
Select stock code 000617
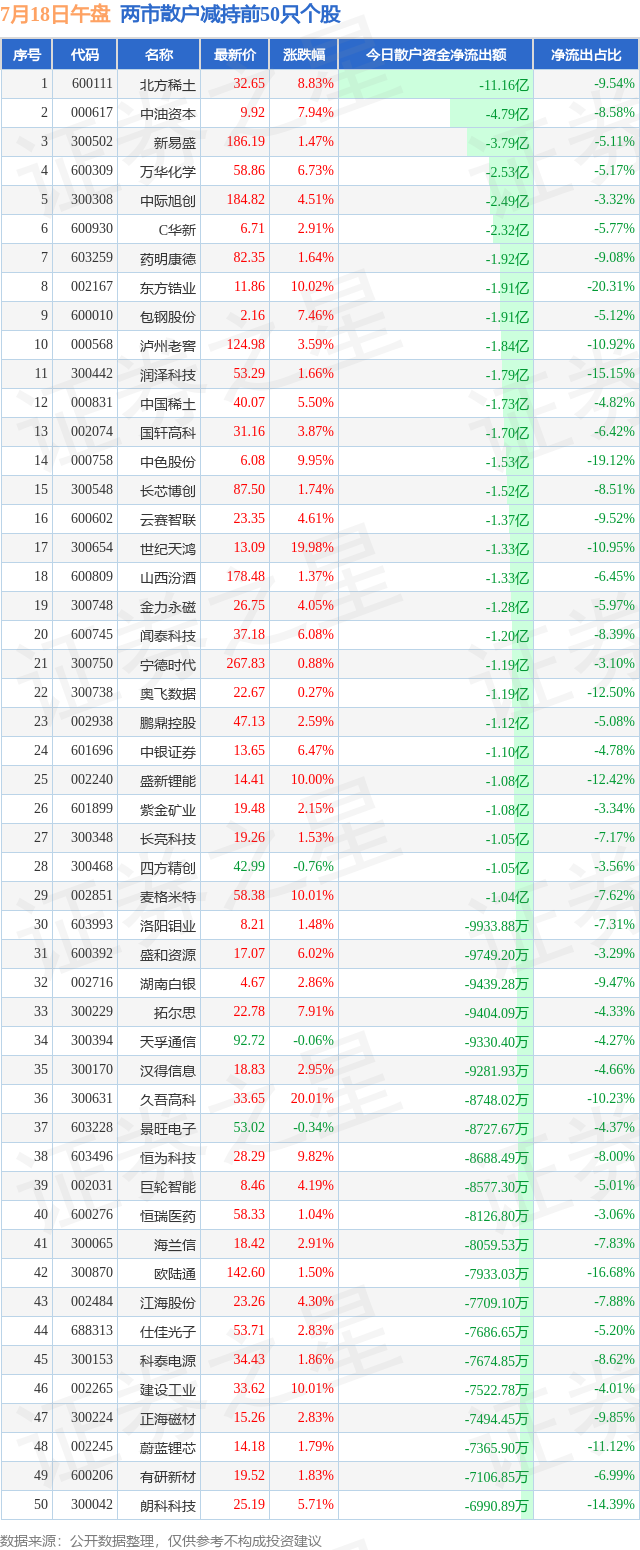pyautogui.click(x=92, y=114)
